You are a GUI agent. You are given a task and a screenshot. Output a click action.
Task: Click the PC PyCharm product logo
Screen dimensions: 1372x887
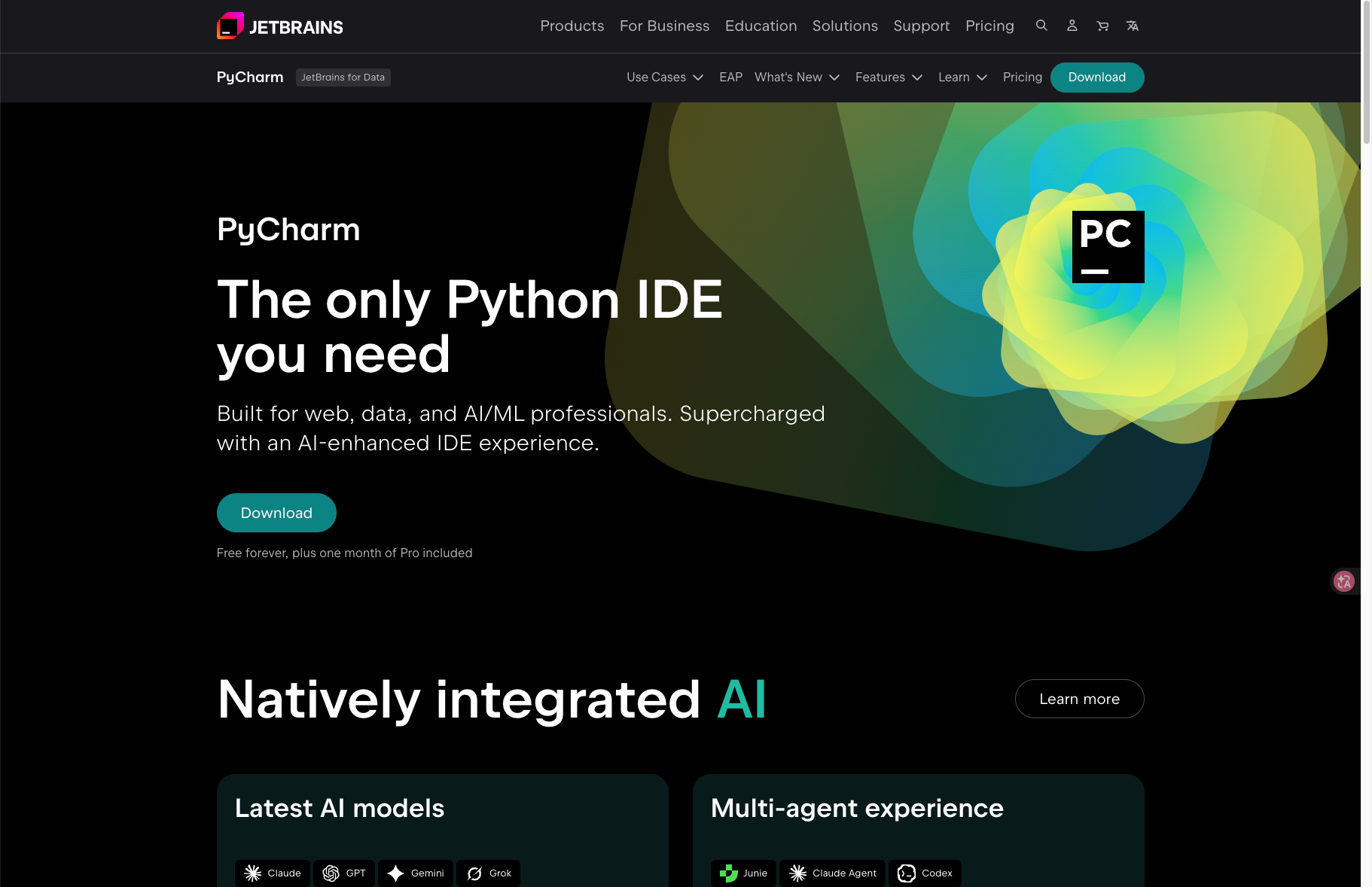pyautogui.click(x=1108, y=247)
